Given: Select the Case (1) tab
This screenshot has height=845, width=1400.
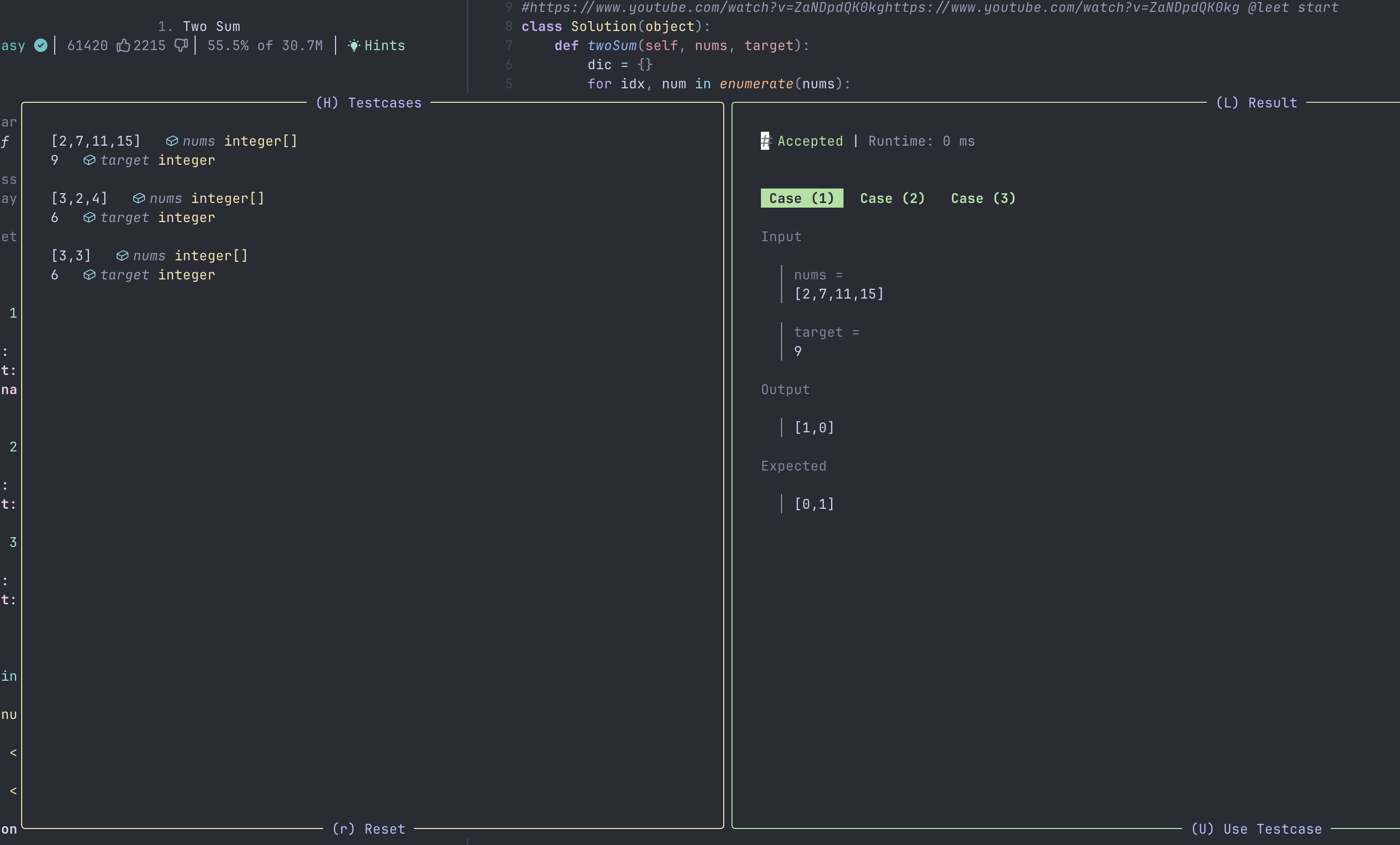Looking at the screenshot, I should (802, 198).
